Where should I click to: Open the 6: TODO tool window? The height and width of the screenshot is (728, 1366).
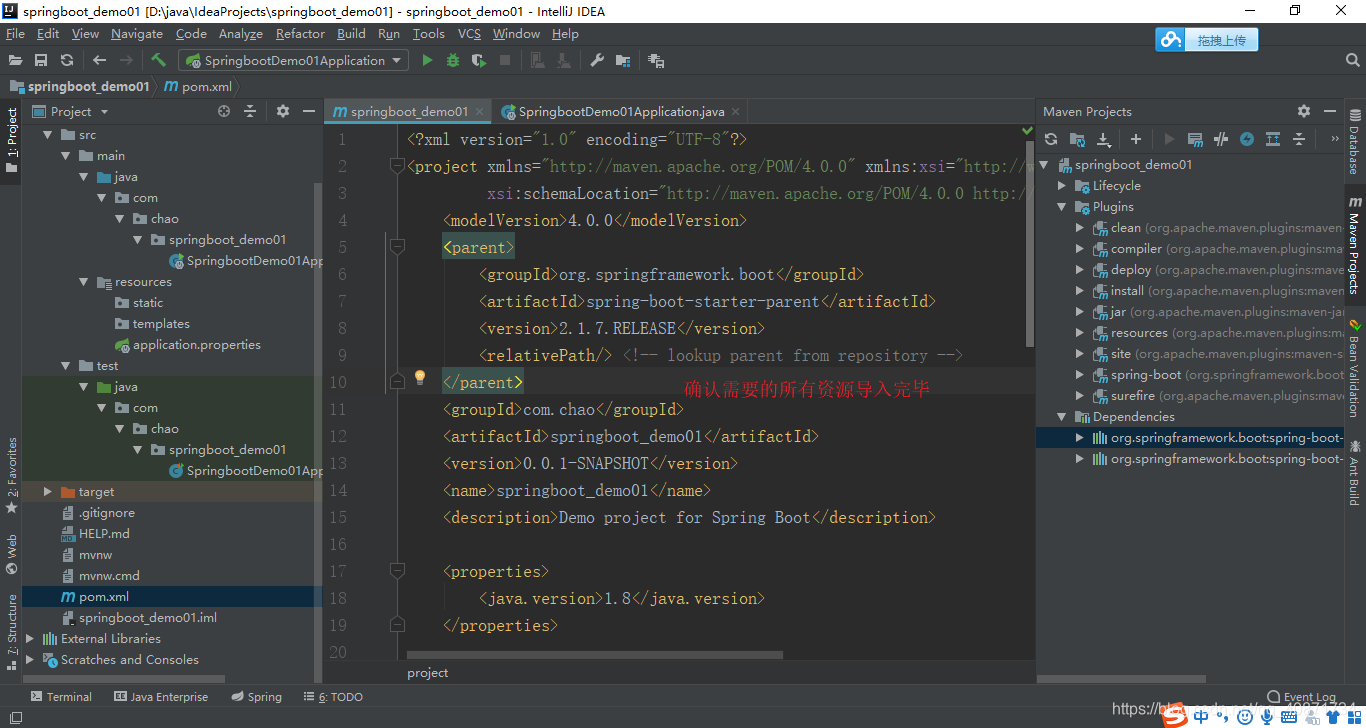click(333, 697)
